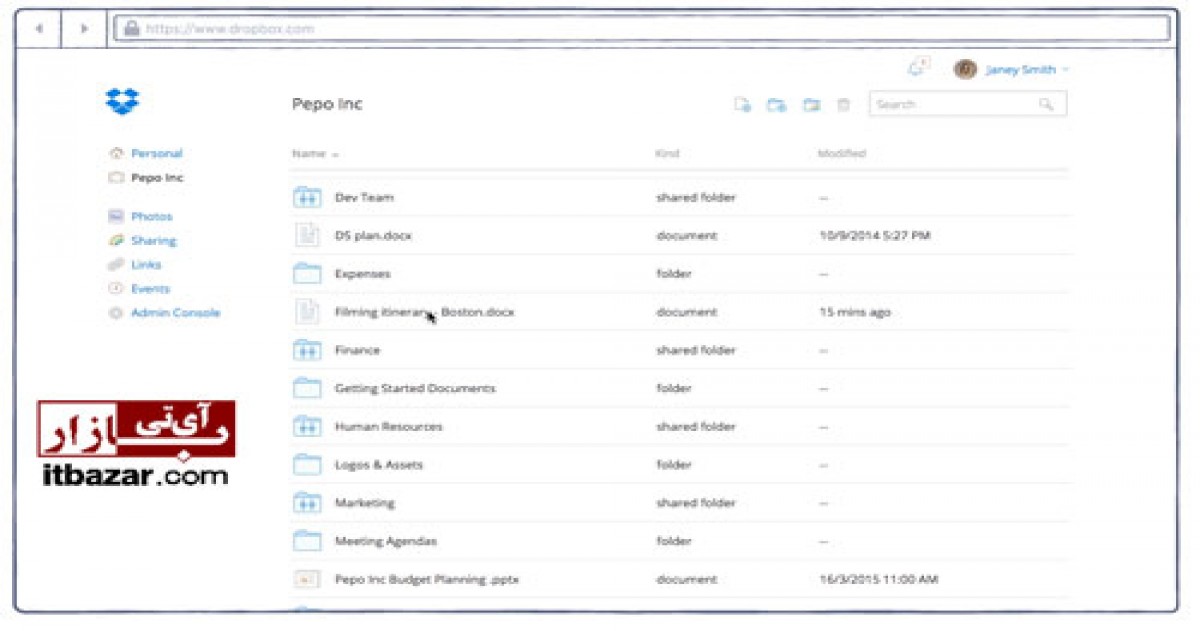Click the Expenses folder icon

point(306,273)
